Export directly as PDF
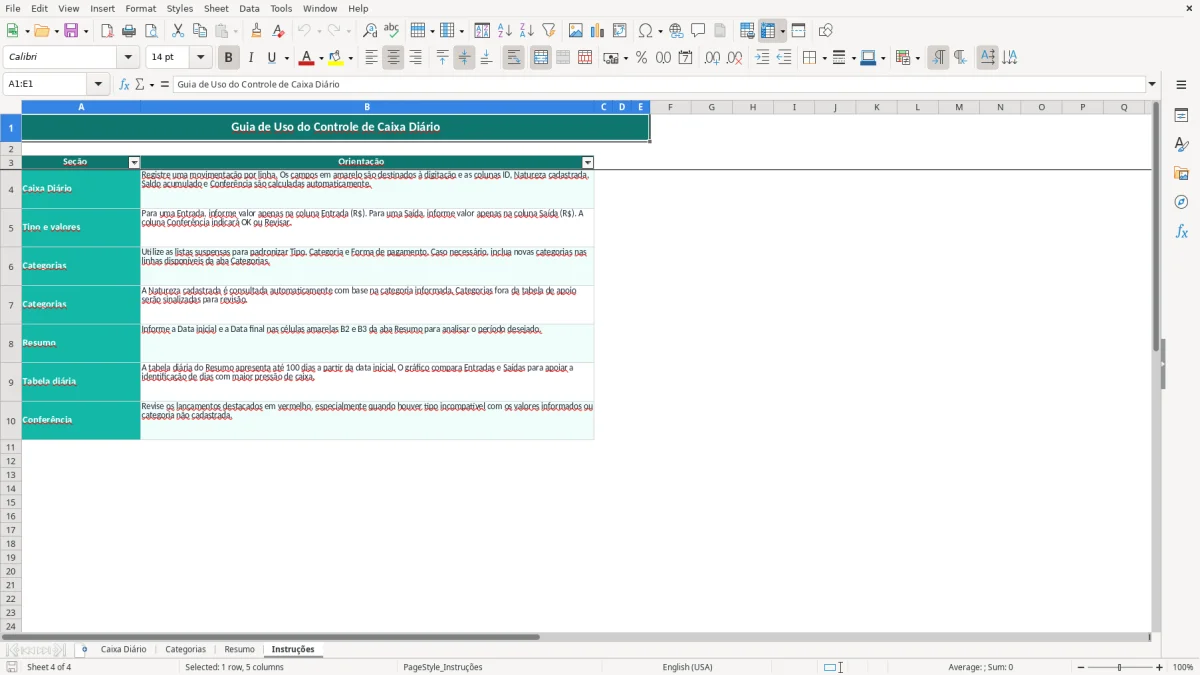Screen dimensions: 1200x675 (107, 31)
